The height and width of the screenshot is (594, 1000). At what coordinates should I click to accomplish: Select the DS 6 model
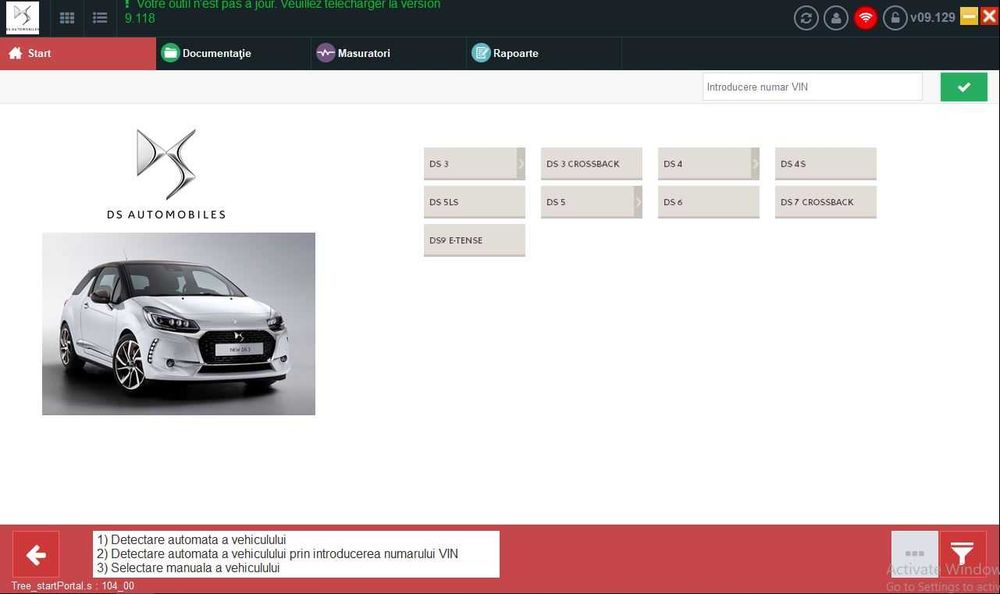click(709, 202)
